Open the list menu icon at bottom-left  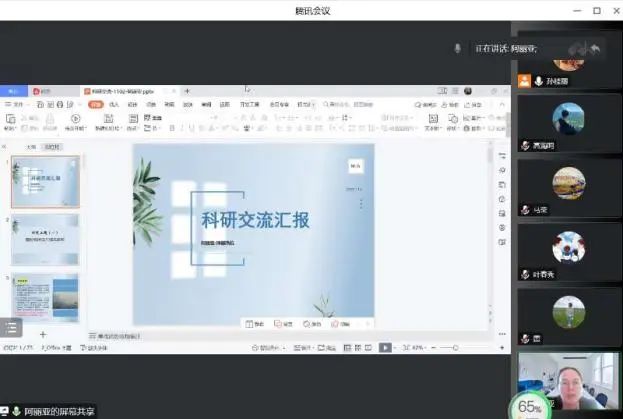(x=10, y=327)
